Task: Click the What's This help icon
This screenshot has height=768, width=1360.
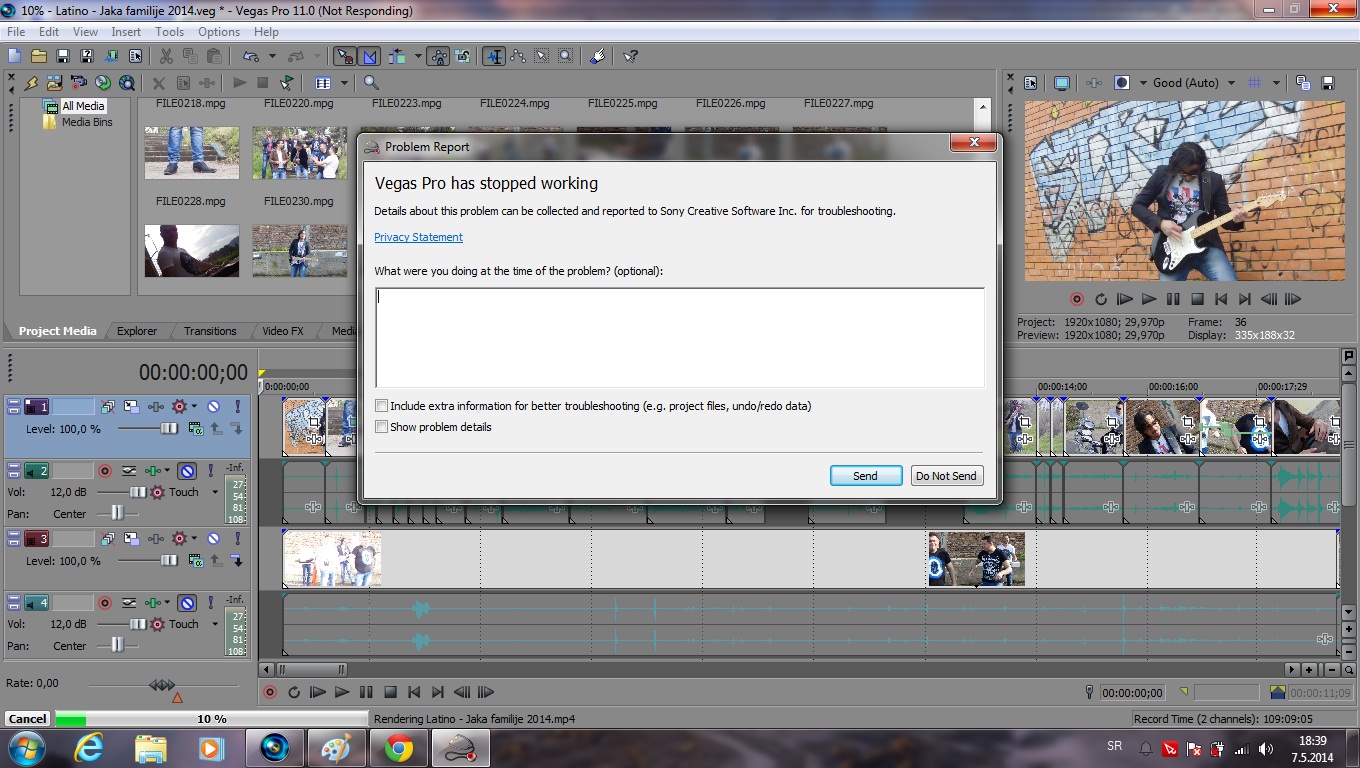Action: 630,56
